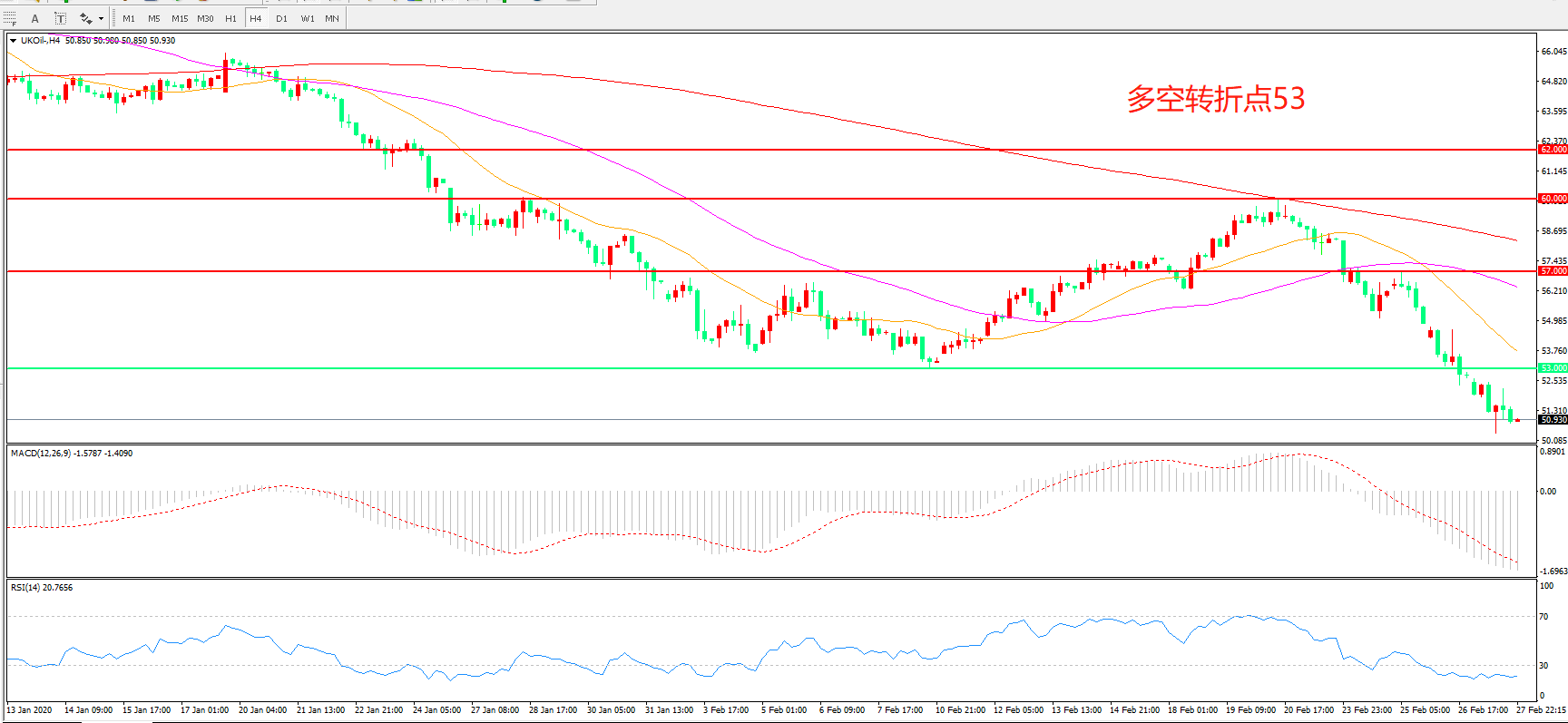Click the current price 50.930 label
The image size is (1568, 723).
click(1553, 420)
